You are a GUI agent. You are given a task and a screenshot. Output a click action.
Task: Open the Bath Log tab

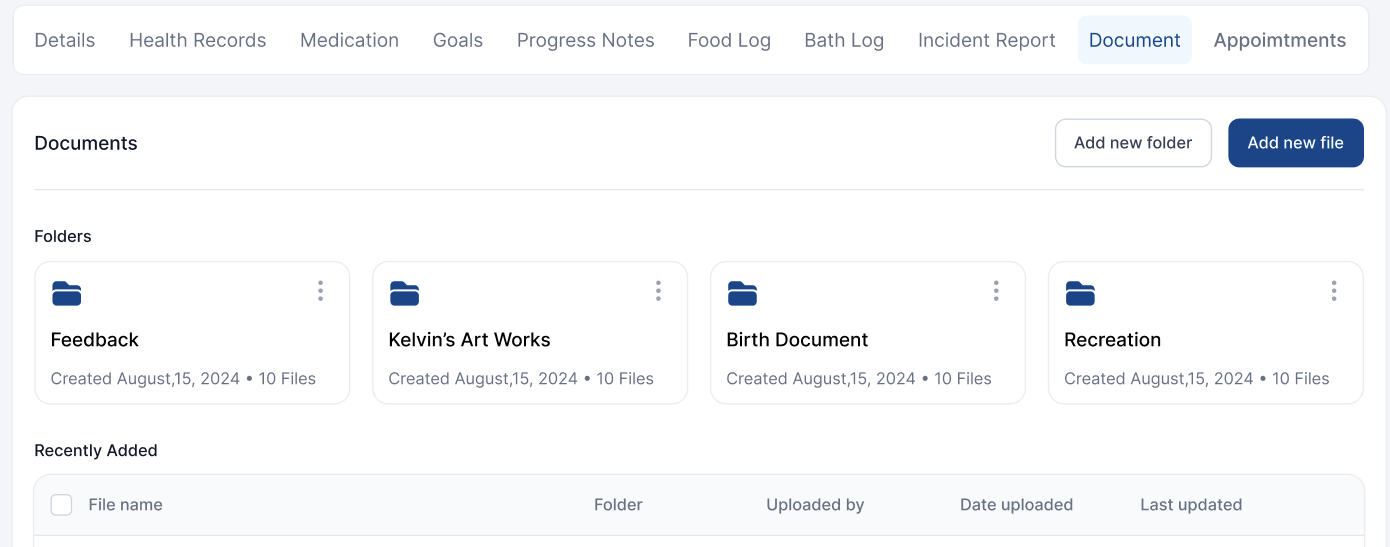pyautogui.click(x=844, y=41)
